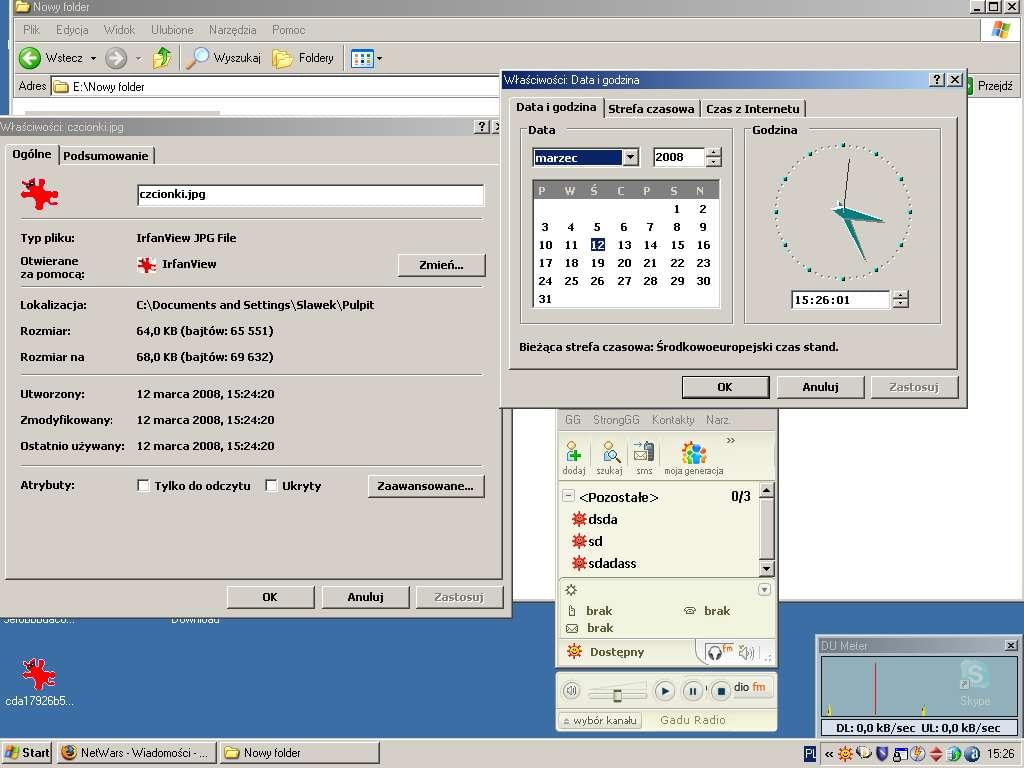Click Anuluj in the Data i godzina dialog

[820, 387]
